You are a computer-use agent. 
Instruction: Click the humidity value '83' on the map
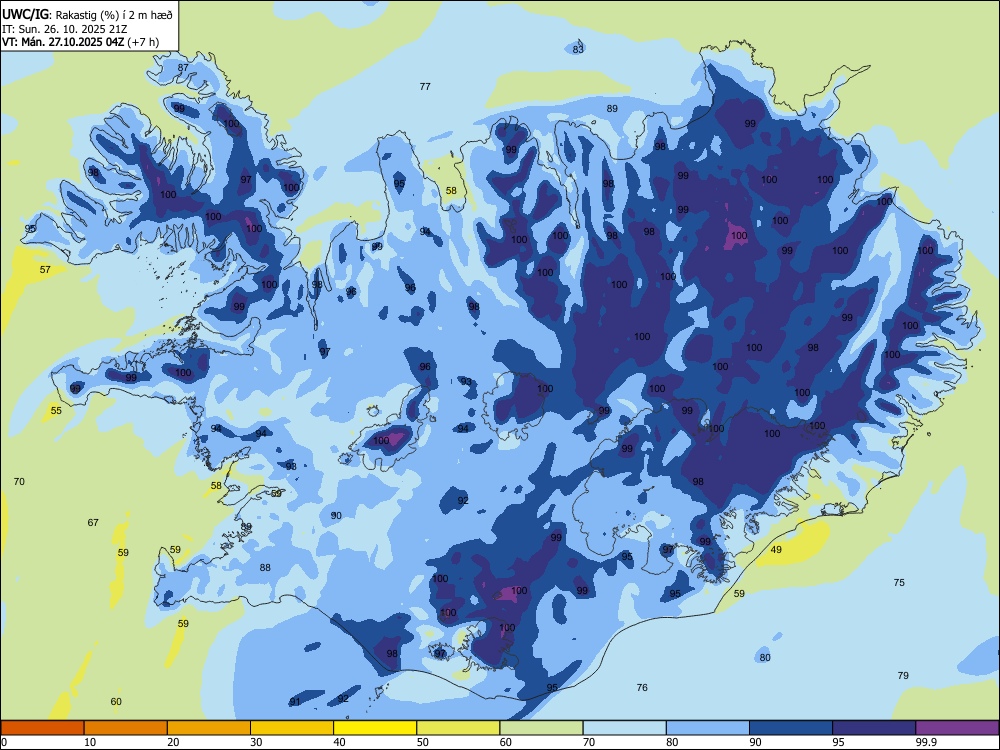tap(578, 49)
